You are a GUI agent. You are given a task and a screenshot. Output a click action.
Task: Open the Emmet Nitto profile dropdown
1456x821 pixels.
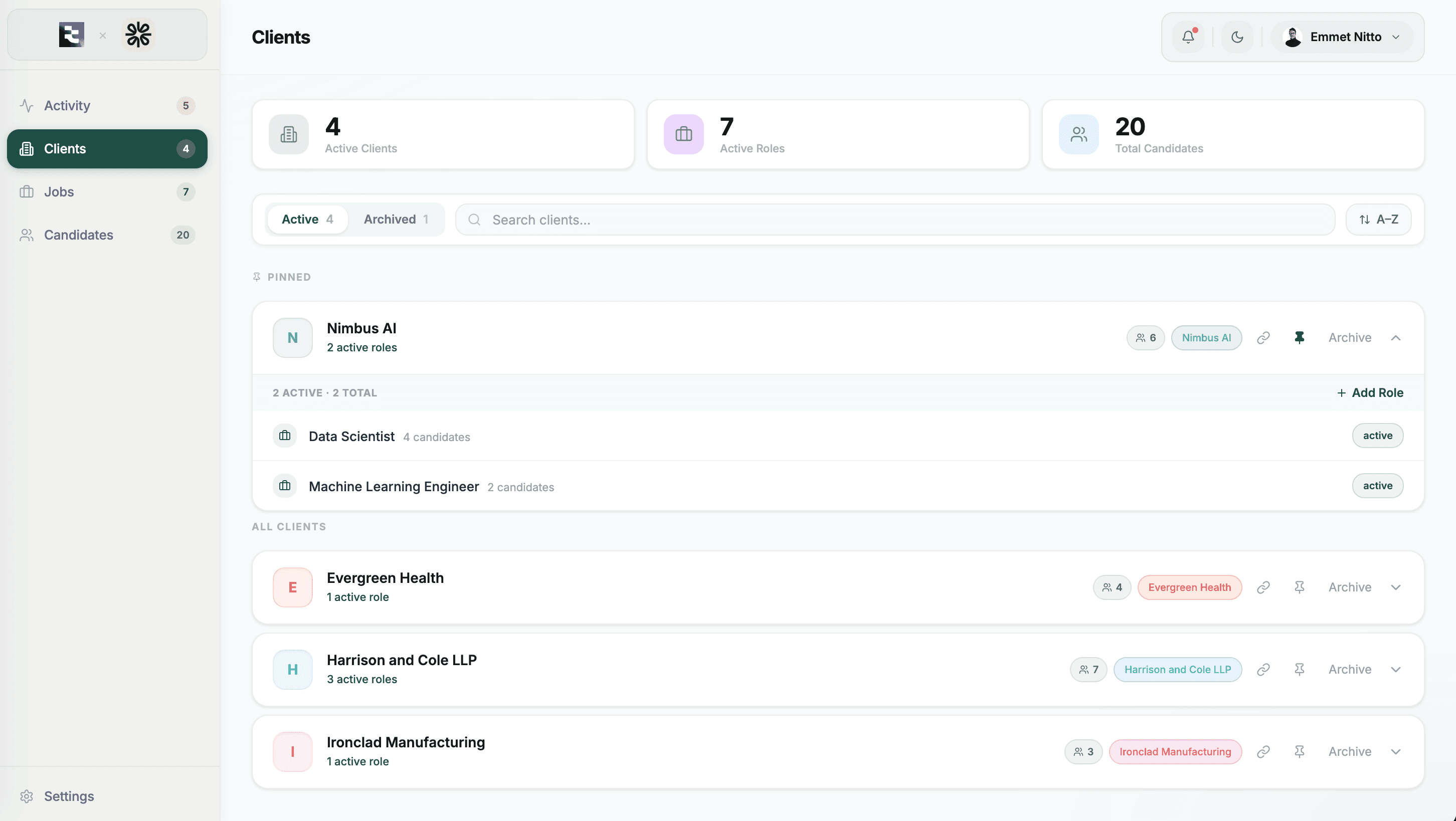click(x=1343, y=37)
